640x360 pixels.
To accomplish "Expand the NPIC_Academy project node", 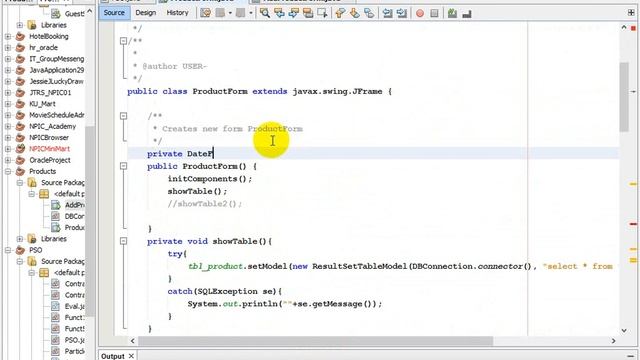I will point(8,127).
